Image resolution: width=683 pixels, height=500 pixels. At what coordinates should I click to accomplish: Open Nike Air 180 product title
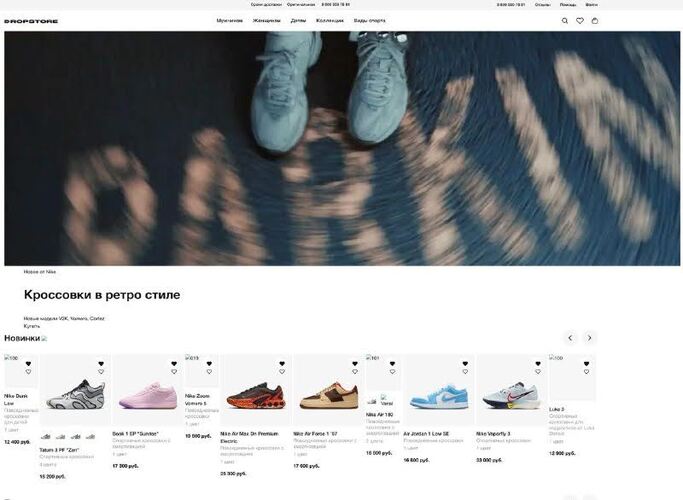[379, 415]
